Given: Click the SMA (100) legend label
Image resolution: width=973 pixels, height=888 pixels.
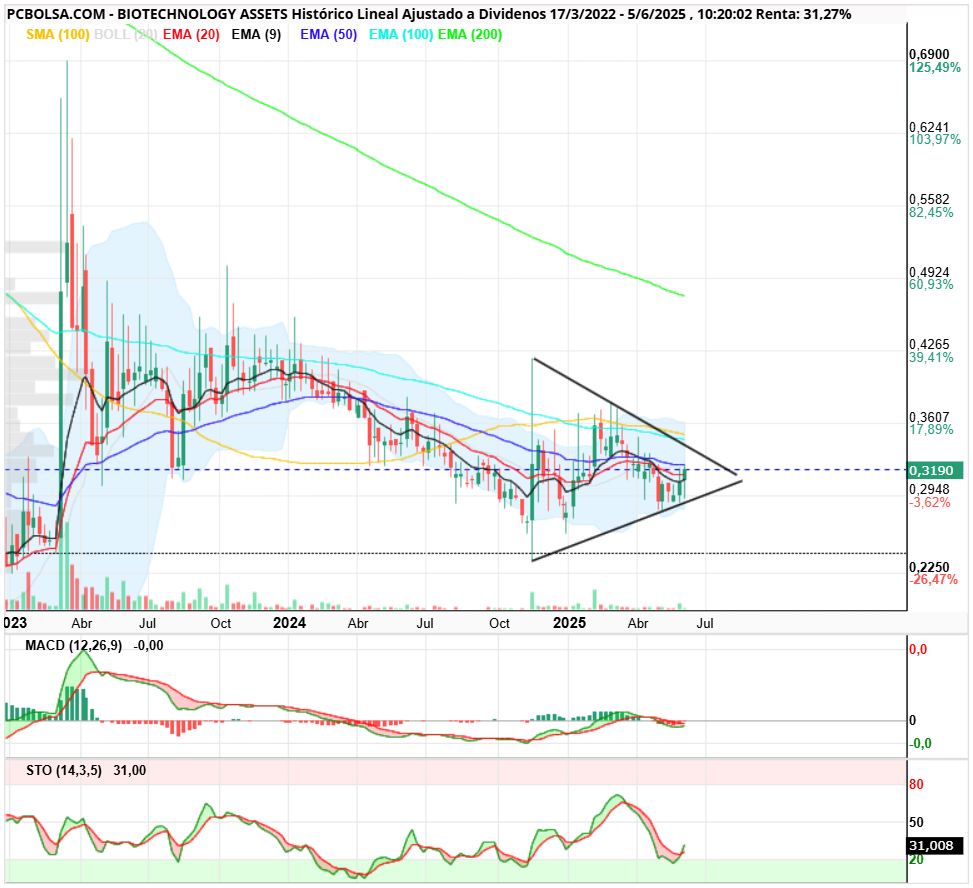Looking at the screenshot, I should click(x=58, y=35).
